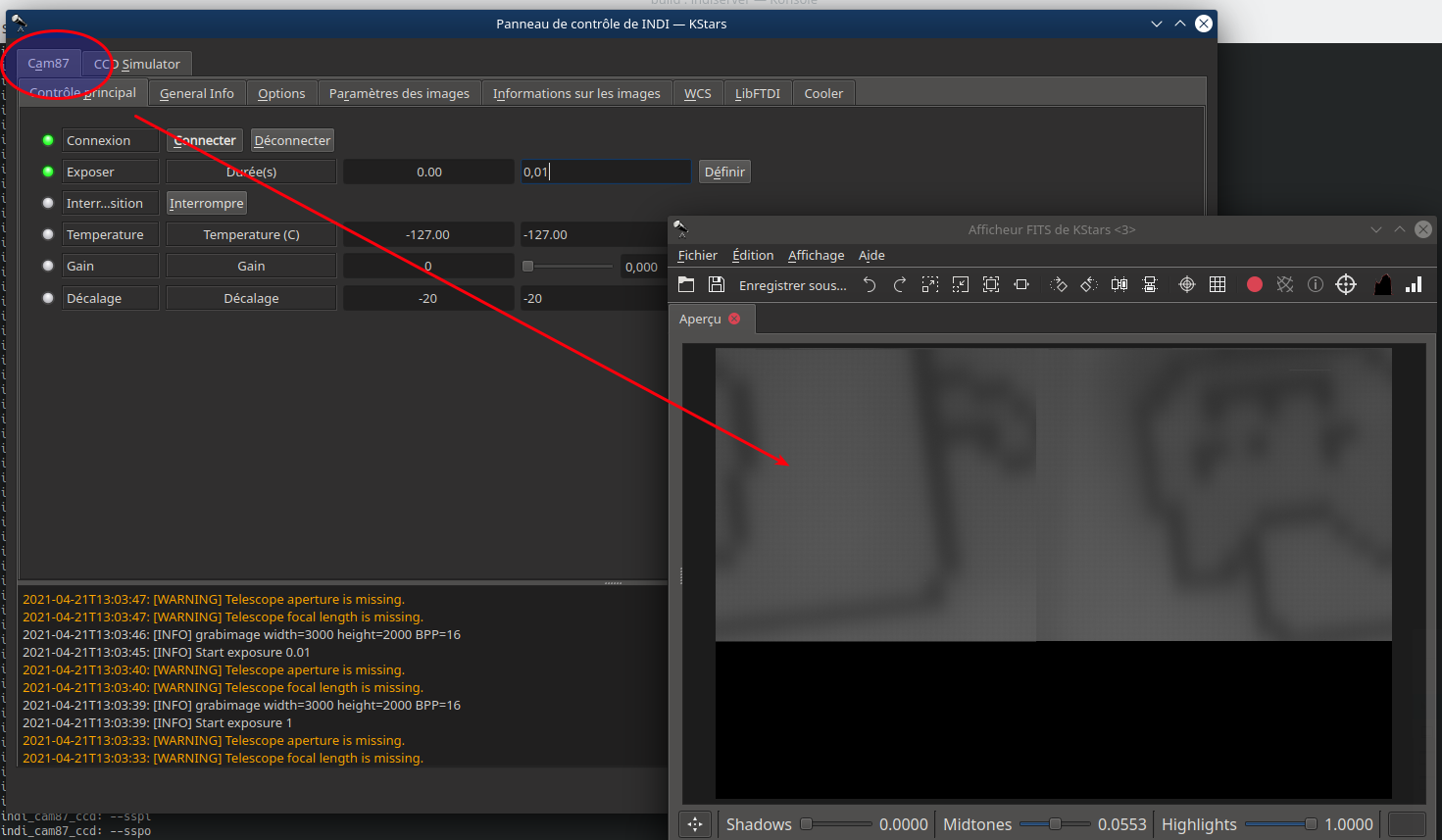This screenshot has width=1442, height=840.
Task: Flip the FITS image vertically
Action: click(x=1150, y=284)
